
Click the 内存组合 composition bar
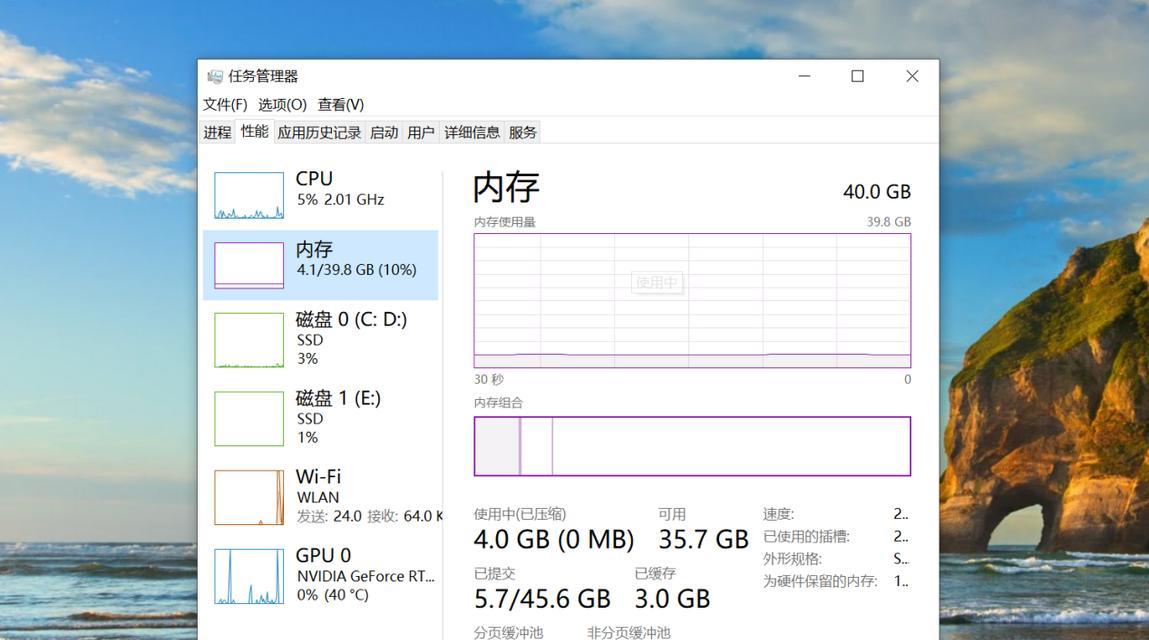(692, 446)
